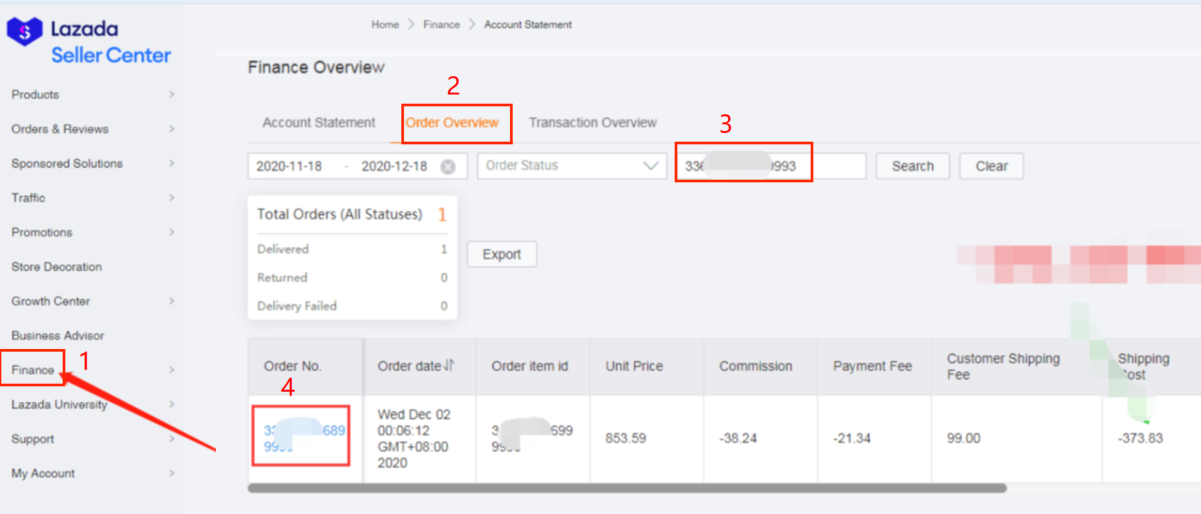Click the Export button

pos(502,254)
